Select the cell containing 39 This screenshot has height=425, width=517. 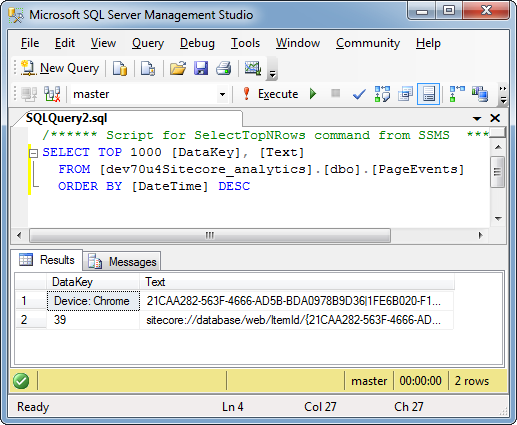click(x=93, y=320)
